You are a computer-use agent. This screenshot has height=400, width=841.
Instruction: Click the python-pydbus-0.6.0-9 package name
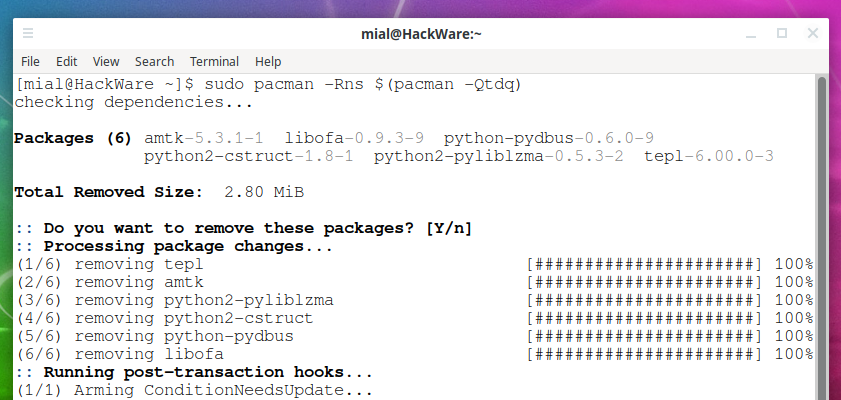[549, 138]
